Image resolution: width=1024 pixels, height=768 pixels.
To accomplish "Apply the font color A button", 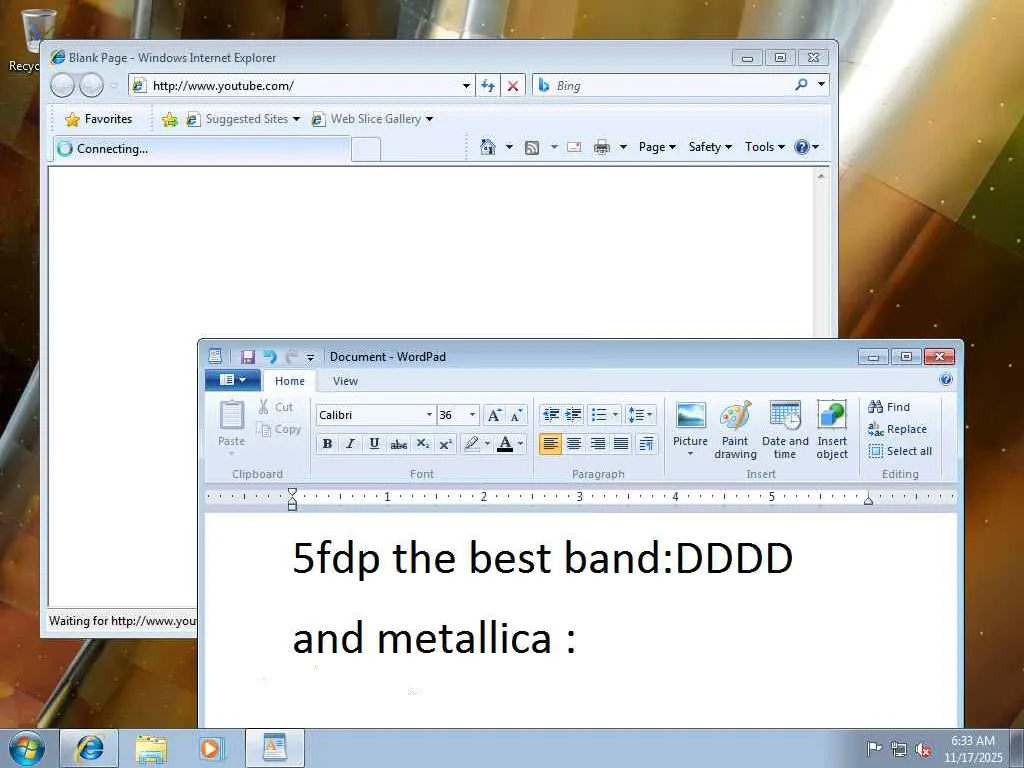I will click(x=505, y=444).
